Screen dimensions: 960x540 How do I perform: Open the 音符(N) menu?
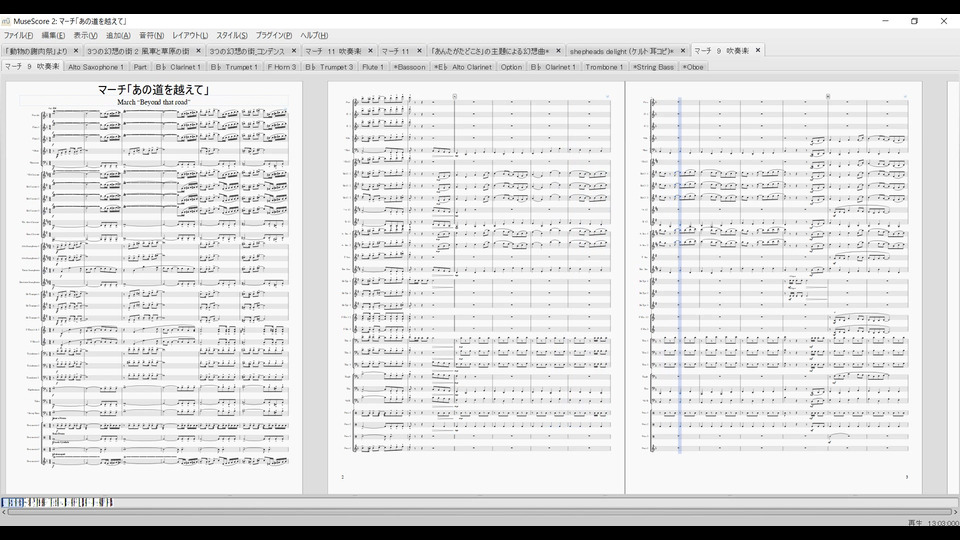click(151, 36)
